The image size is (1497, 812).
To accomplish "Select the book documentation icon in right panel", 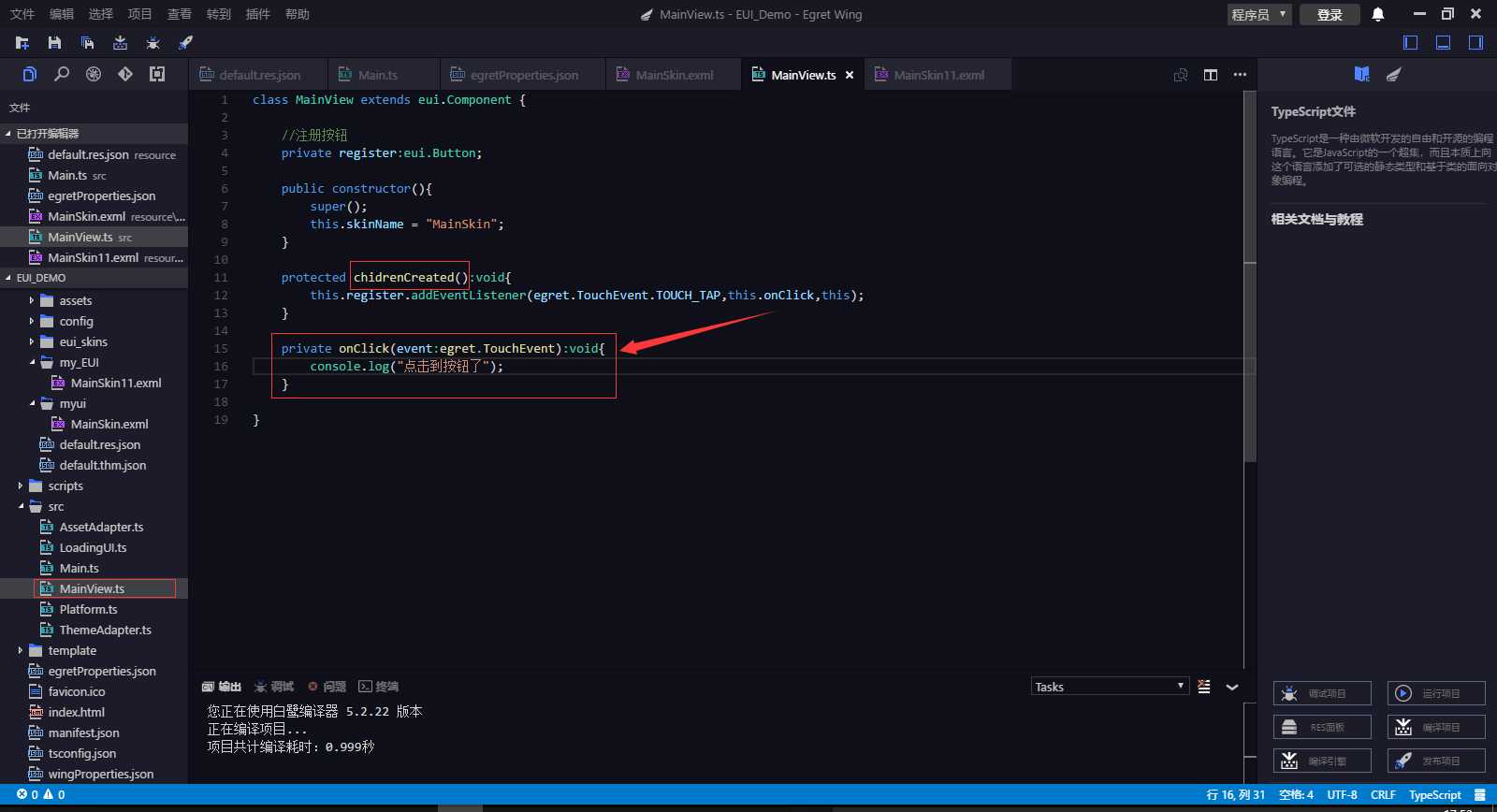I will [1362, 74].
